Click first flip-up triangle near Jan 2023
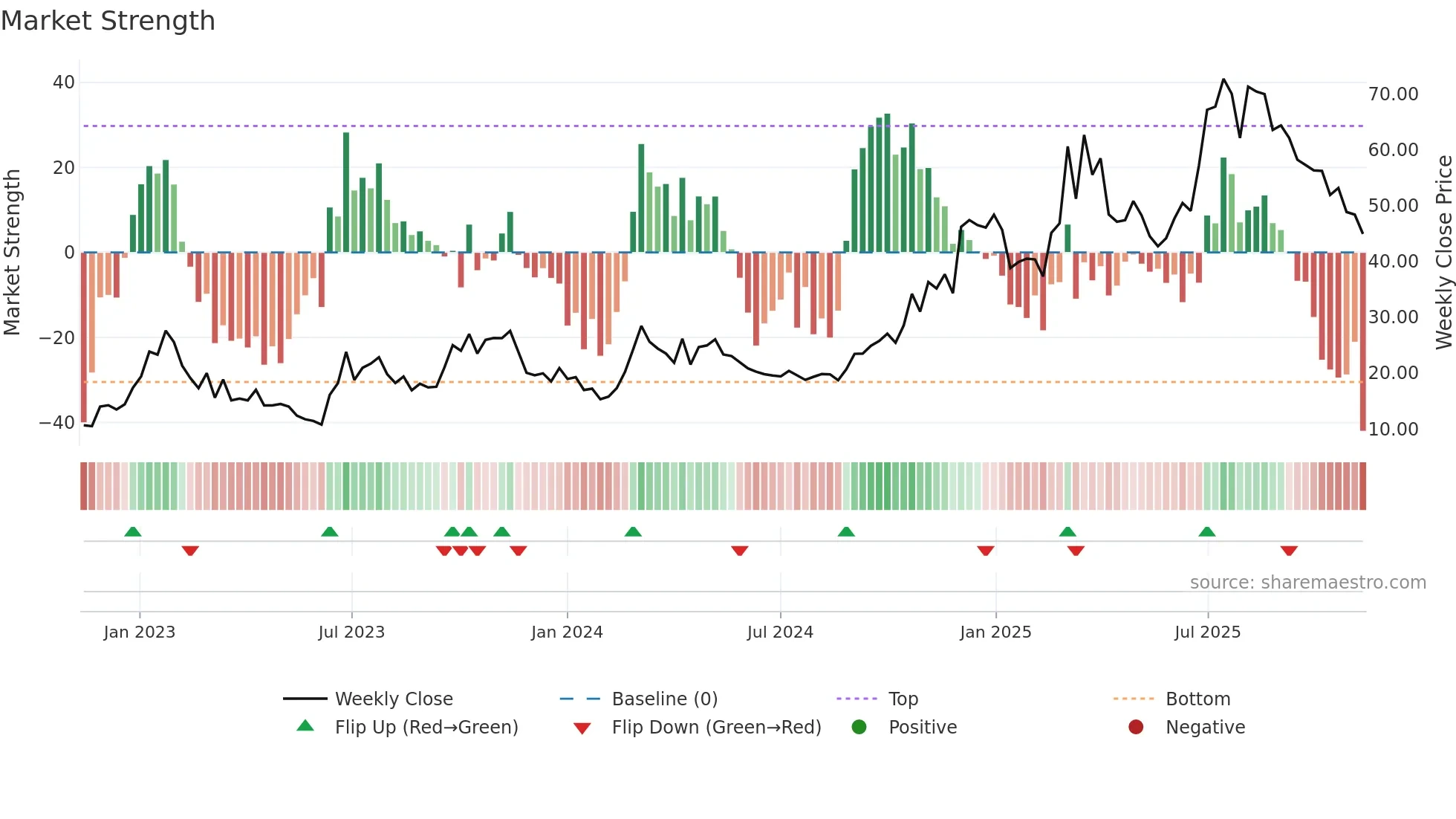This screenshot has height=819, width=1456. [x=133, y=531]
